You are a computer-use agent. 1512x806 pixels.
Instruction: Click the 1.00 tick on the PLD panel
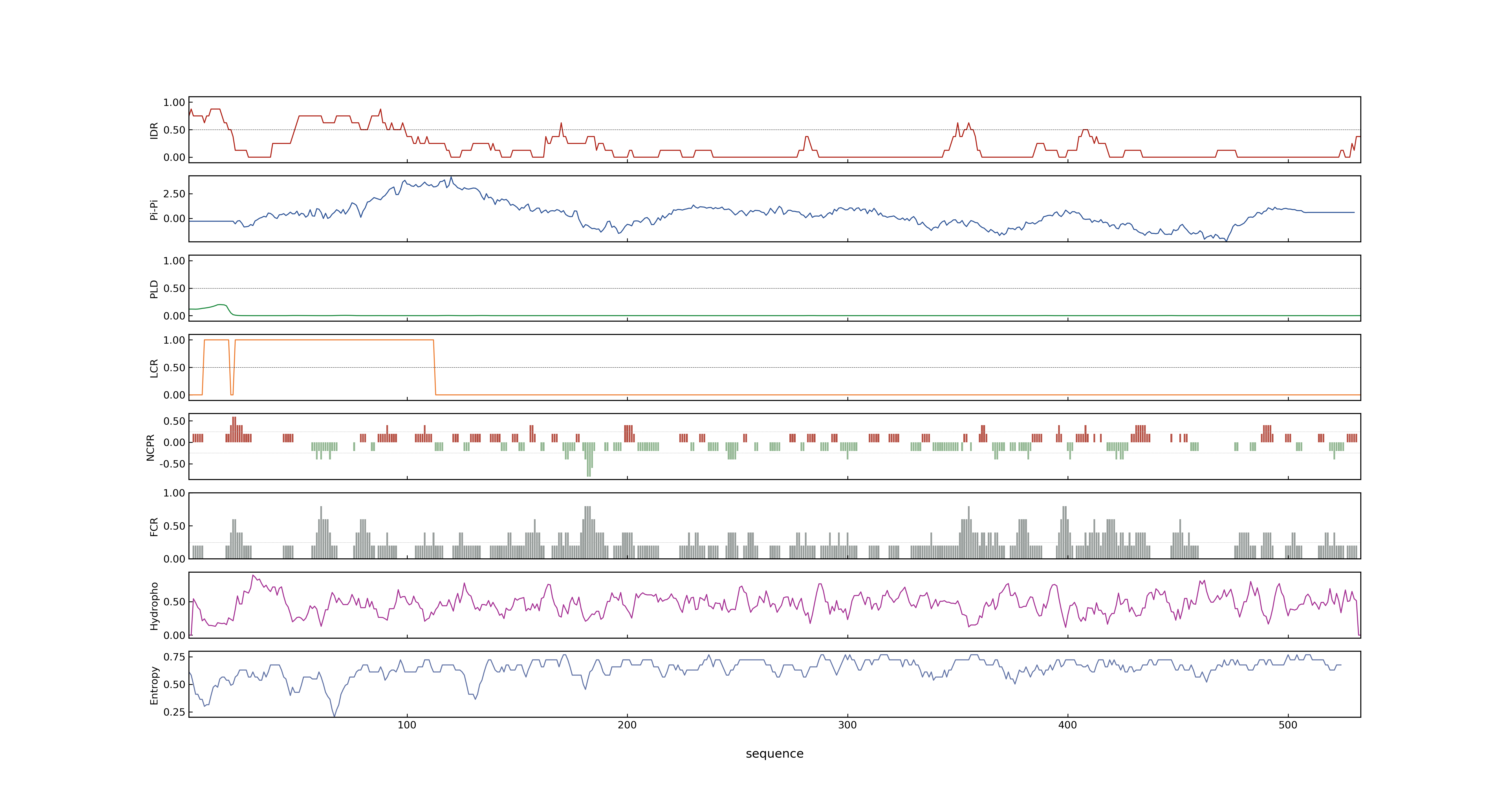174,261
